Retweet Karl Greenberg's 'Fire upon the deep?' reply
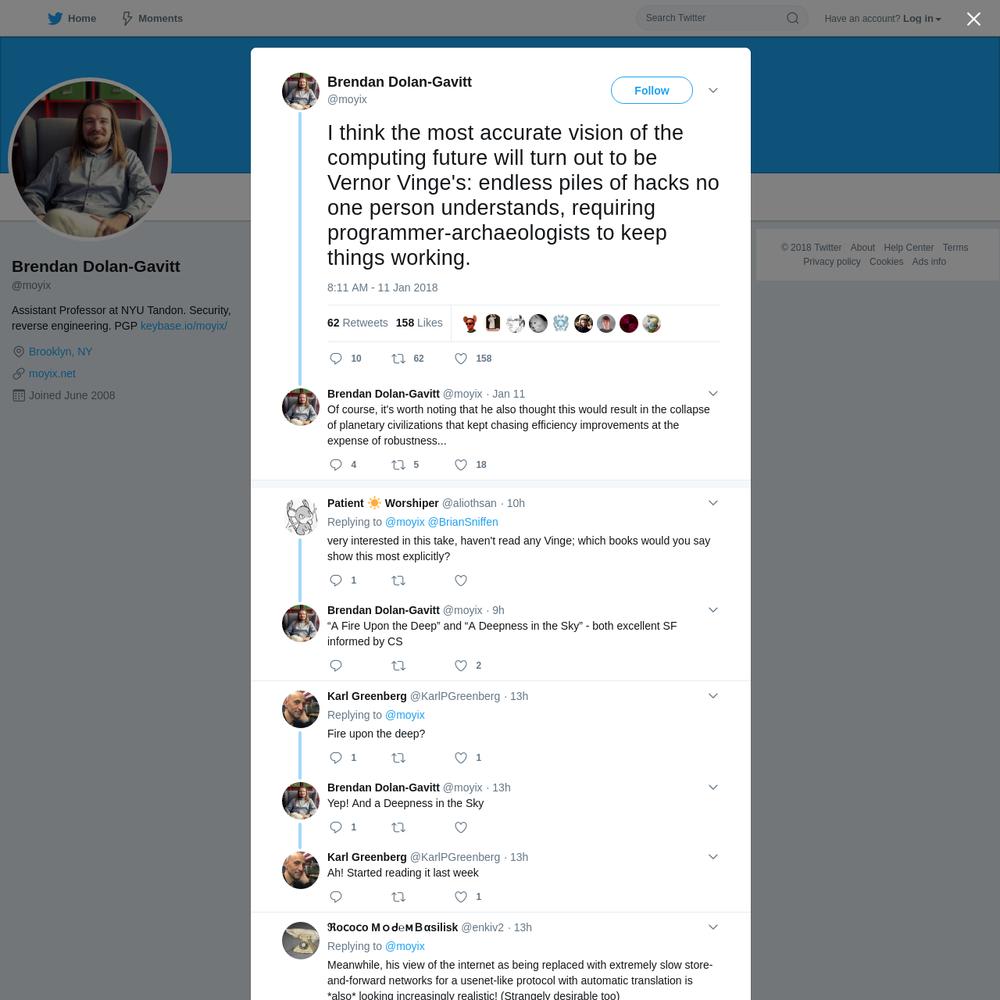 [398, 758]
